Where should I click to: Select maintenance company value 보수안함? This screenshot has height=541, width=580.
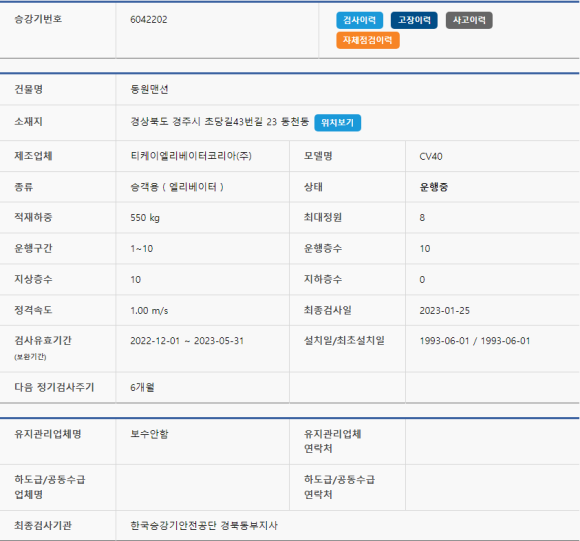click(149, 434)
